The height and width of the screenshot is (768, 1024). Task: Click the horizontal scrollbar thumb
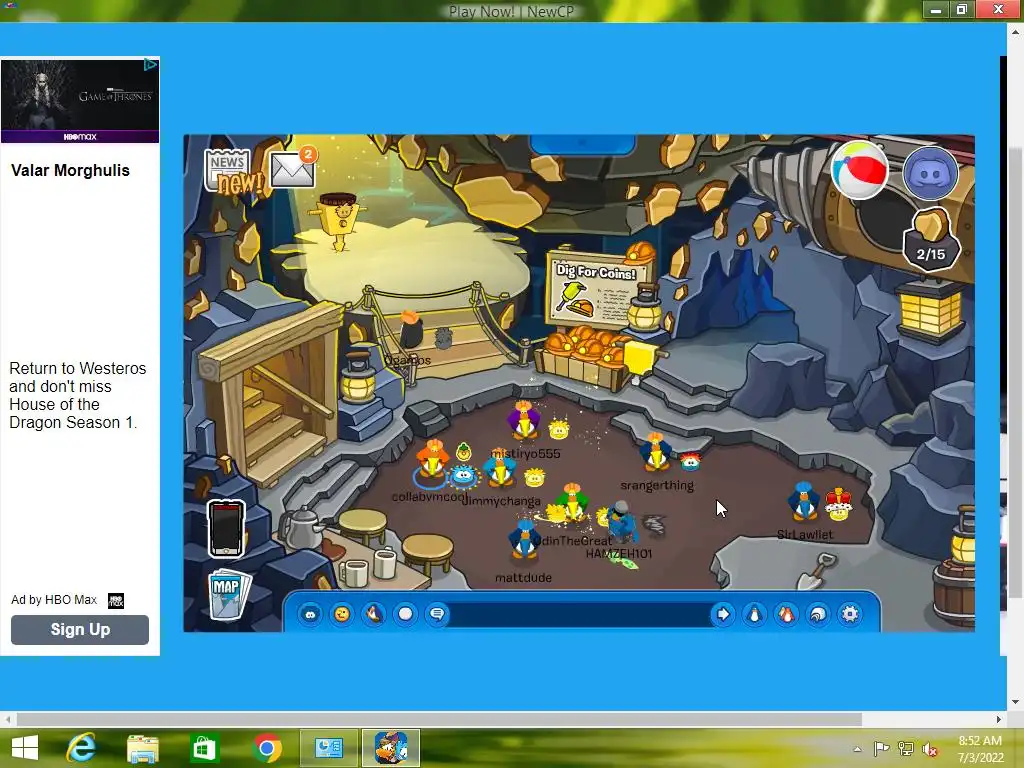(439, 719)
